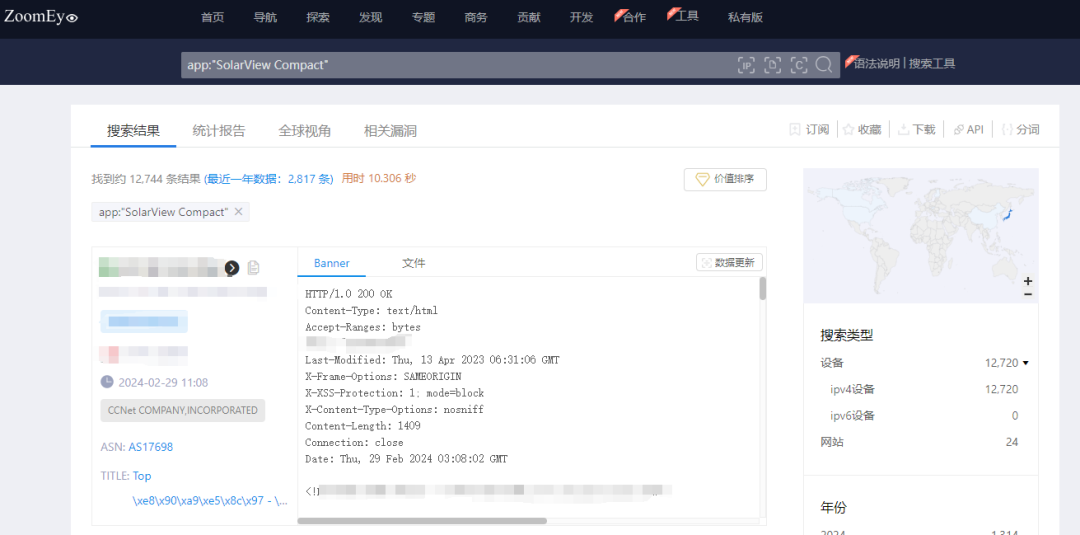Click the domain search icon in search bar
Screen dimensions: 1080x535
click(x=773, y=65)
